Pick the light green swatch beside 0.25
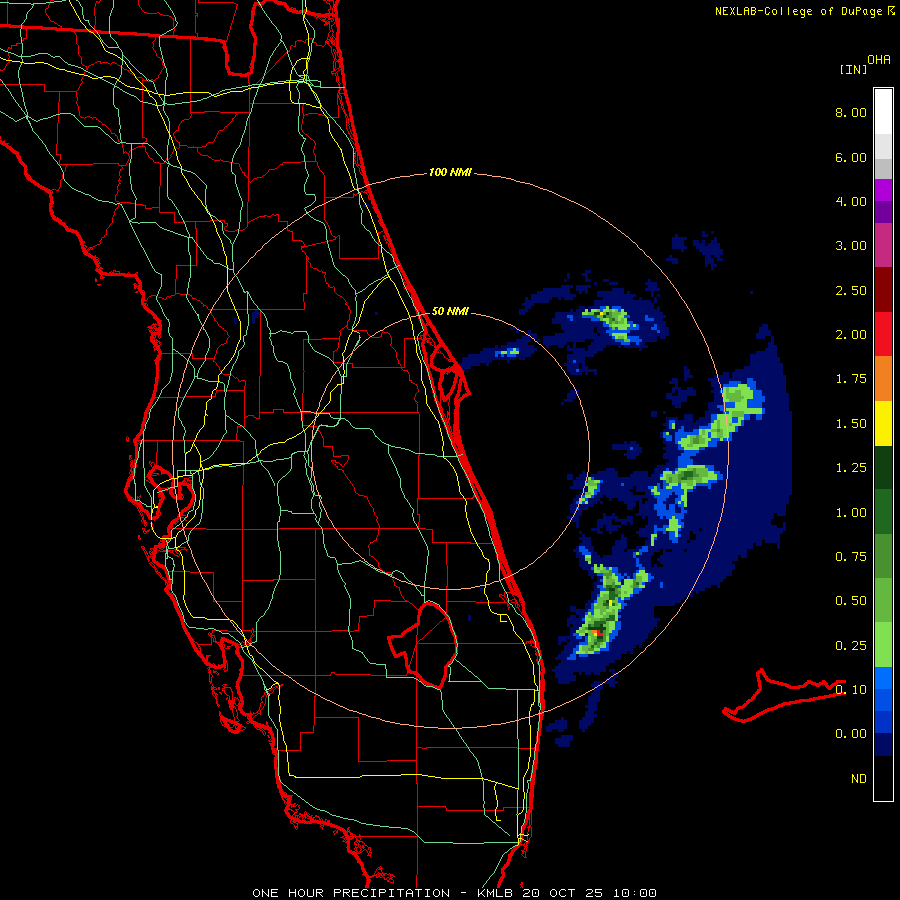The height and width of the screenshot is (900, 900). 883,645
